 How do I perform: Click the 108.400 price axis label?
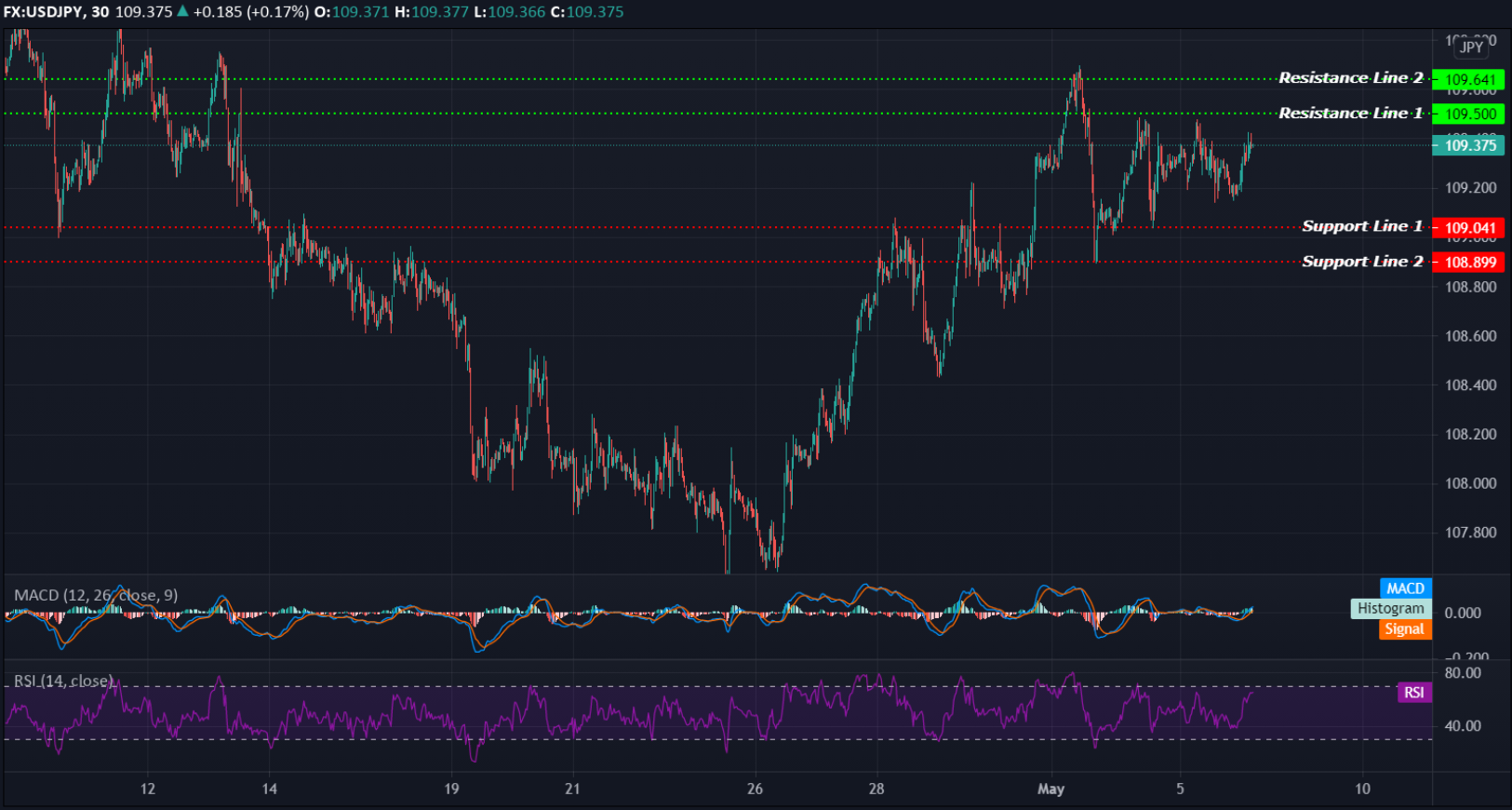1470,385
